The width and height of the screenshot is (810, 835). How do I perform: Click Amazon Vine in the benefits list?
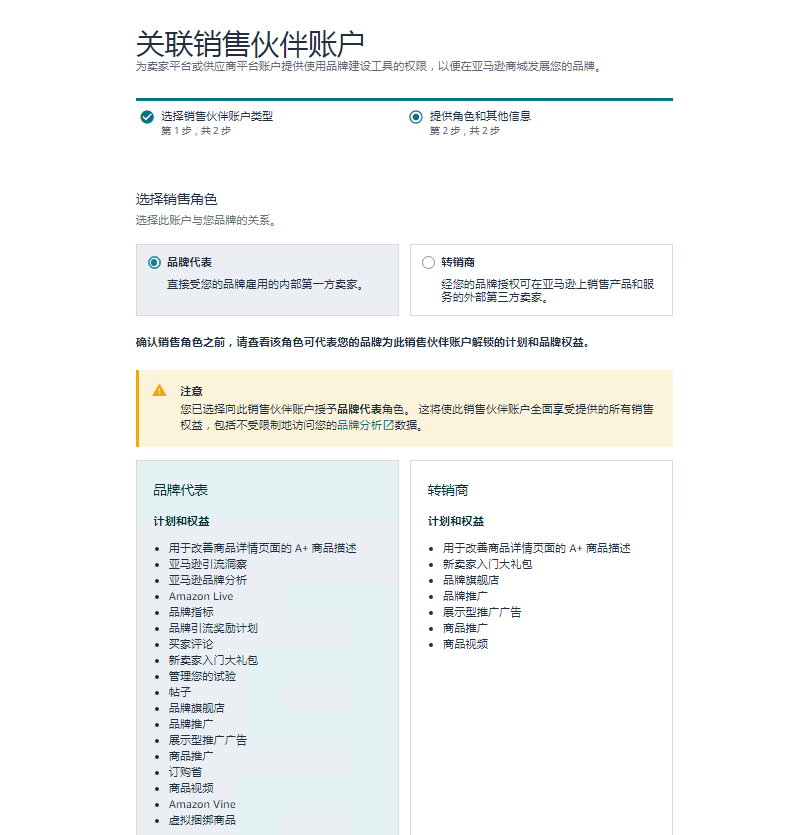click(202, 804)
